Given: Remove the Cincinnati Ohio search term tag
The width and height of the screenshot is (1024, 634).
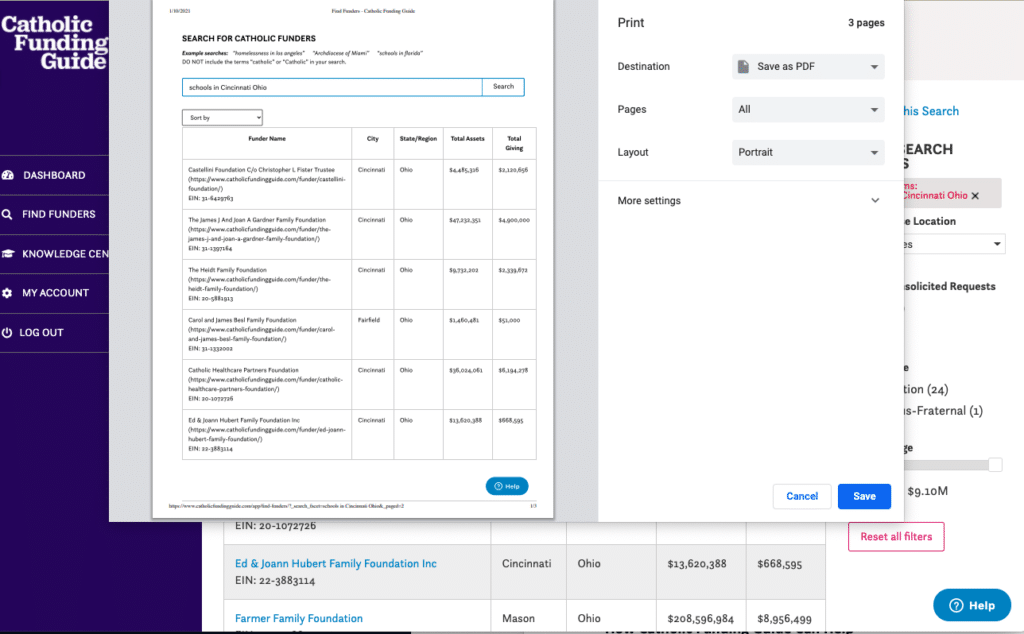Looking at the screenshot, I should pos(975,196).
